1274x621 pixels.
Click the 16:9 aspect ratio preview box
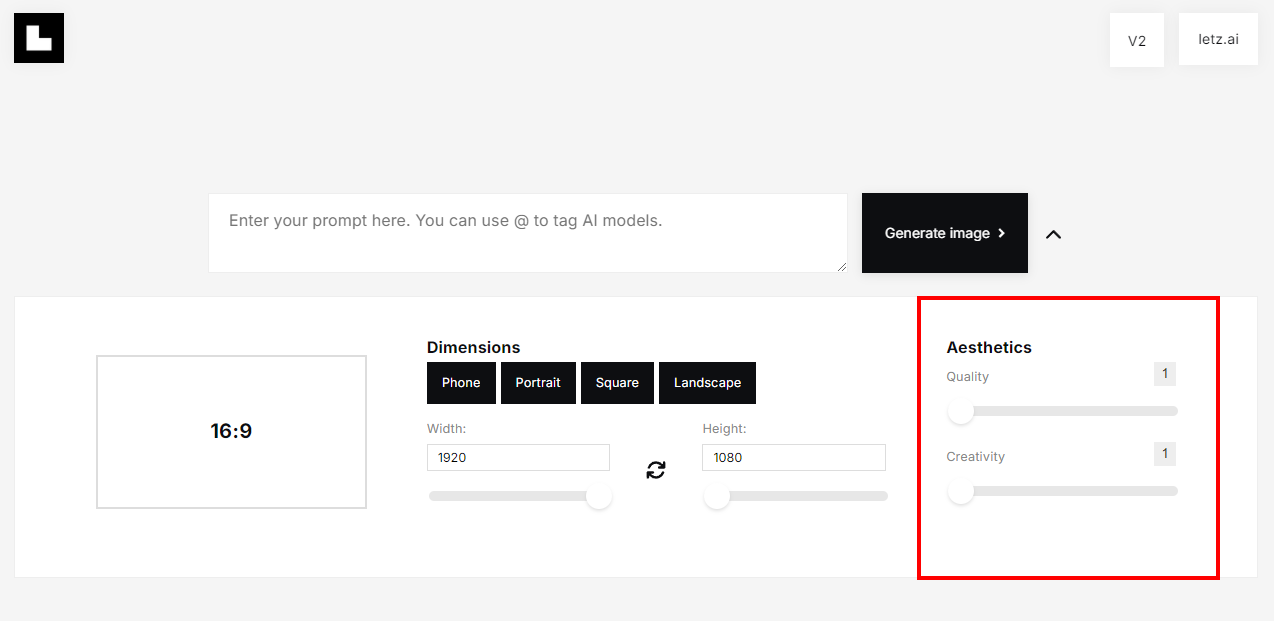tap(231, 432)
